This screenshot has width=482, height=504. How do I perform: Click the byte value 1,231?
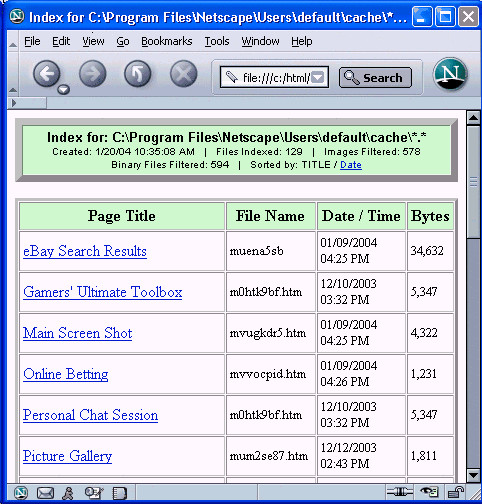(423, 374)
